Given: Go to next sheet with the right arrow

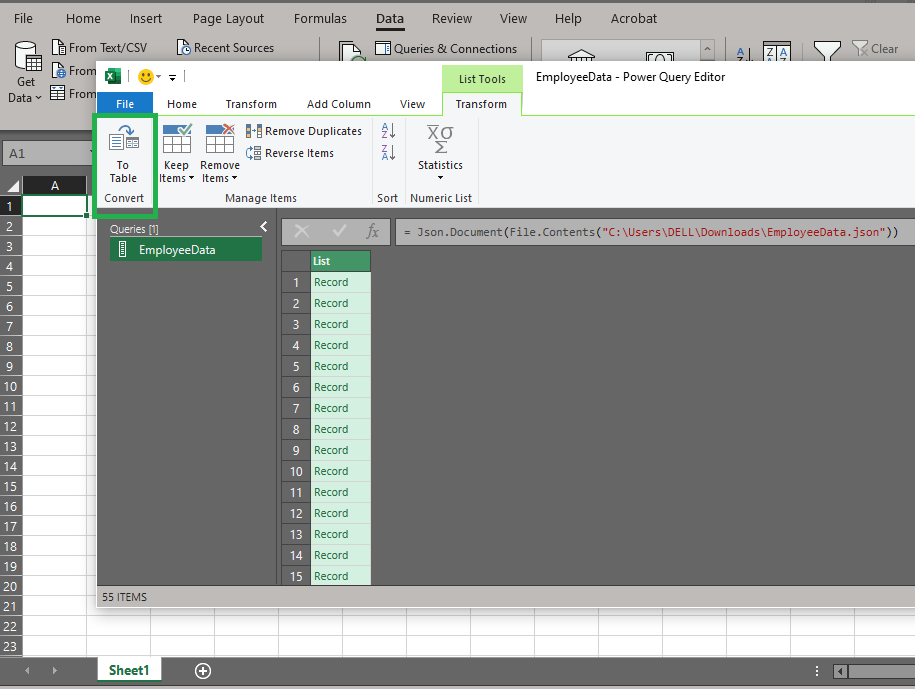Looking at the screenshot, I should [54, 671].
